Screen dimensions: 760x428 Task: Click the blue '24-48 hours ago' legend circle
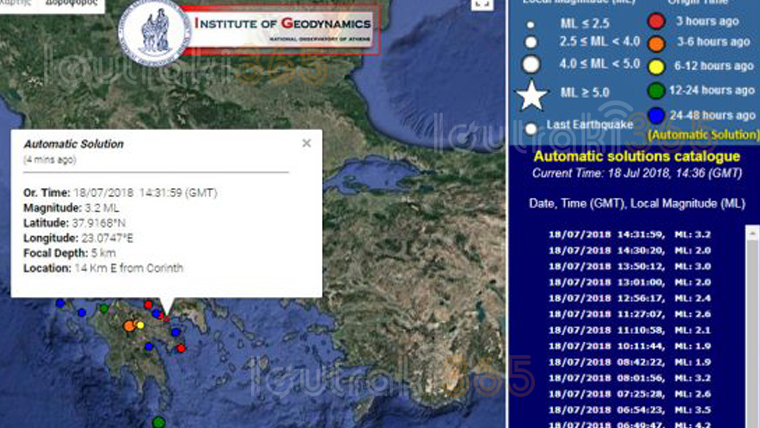tap(656, 116)
